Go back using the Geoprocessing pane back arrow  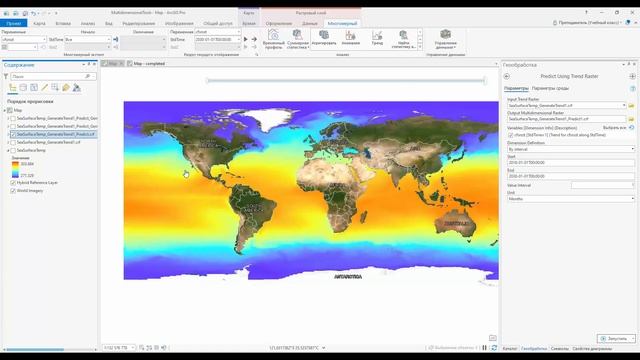pos(507,76)
